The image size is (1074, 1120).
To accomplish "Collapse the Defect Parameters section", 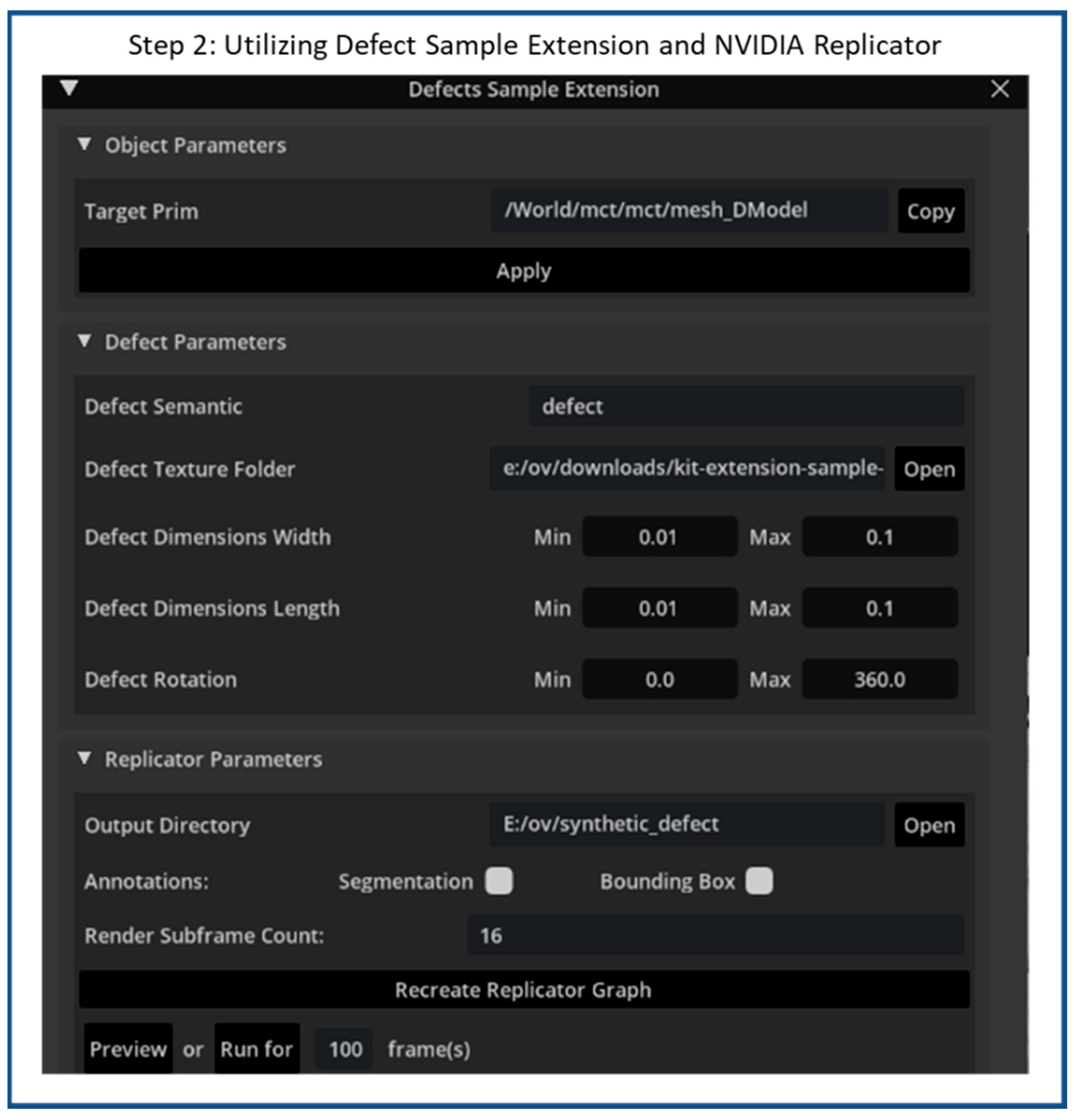I will pos(84,341).
